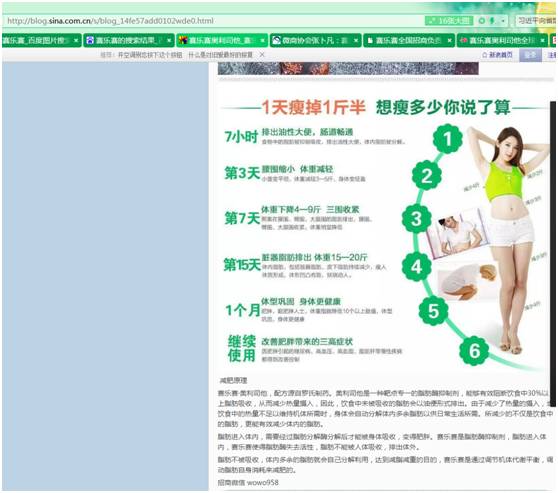Open the dropdown arrow next to lightning icon
The height and width of the screenshot is (493, 558).
[503, 21]
